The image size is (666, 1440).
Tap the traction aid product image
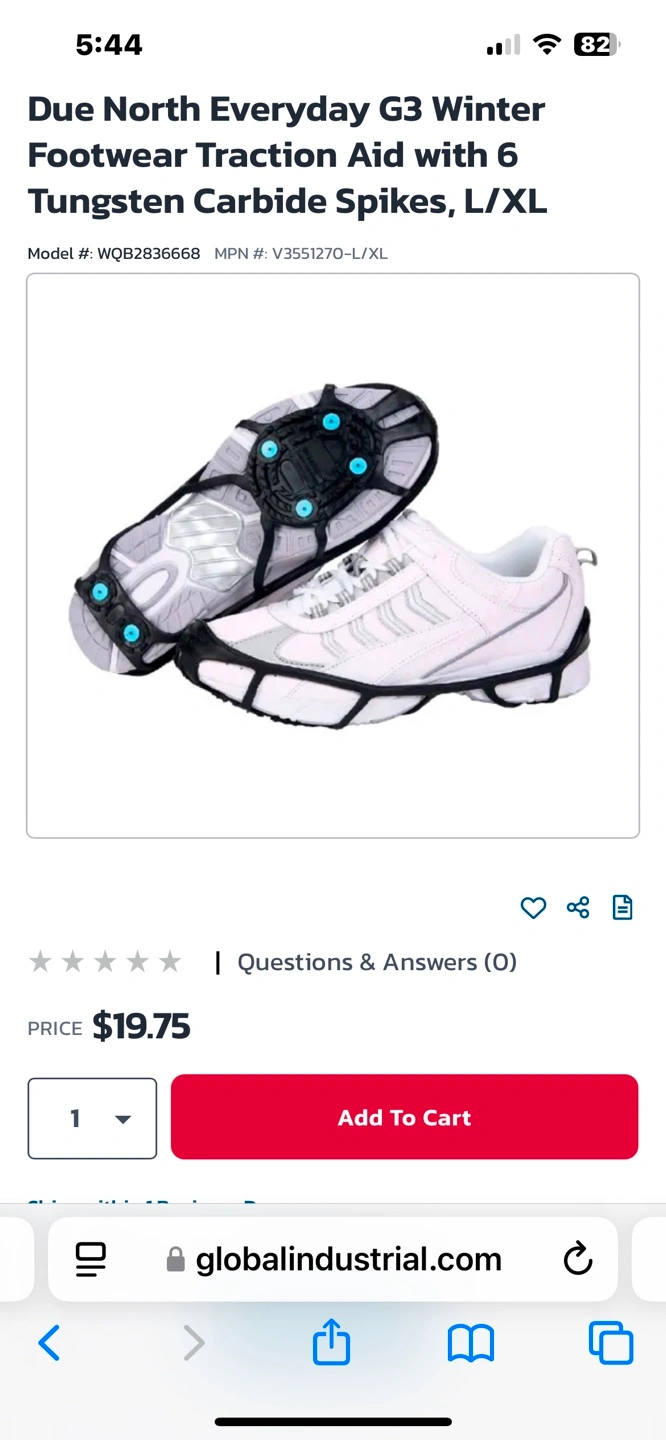click(333, 555)
